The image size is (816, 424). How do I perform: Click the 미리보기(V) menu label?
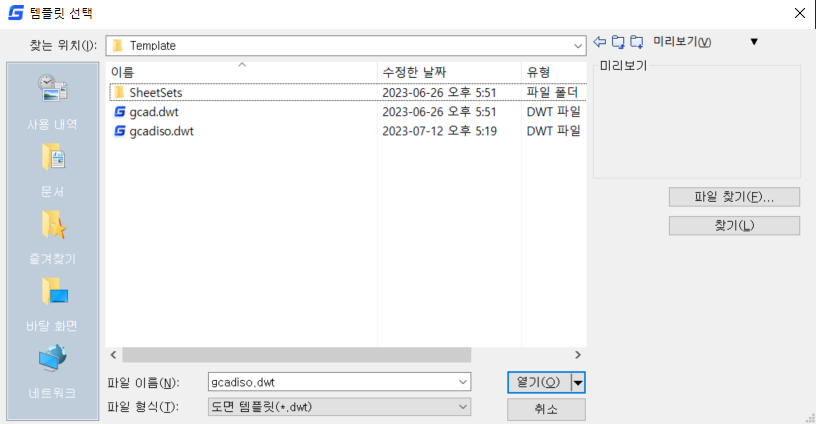682,42
